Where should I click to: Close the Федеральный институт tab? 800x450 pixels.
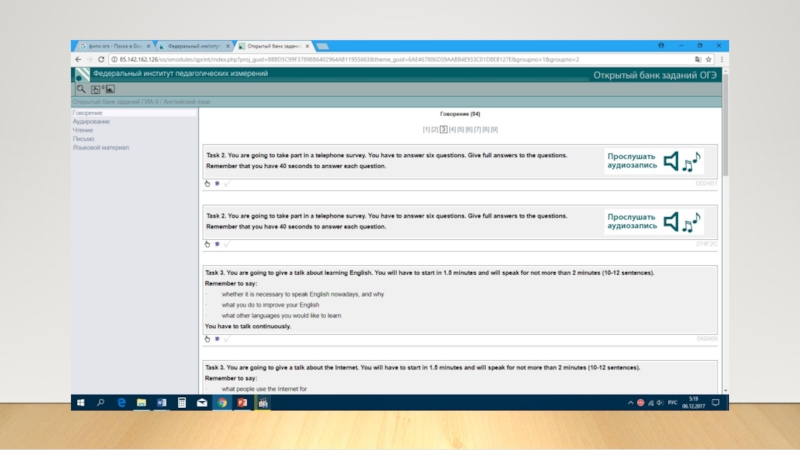[x=228, y=46]
